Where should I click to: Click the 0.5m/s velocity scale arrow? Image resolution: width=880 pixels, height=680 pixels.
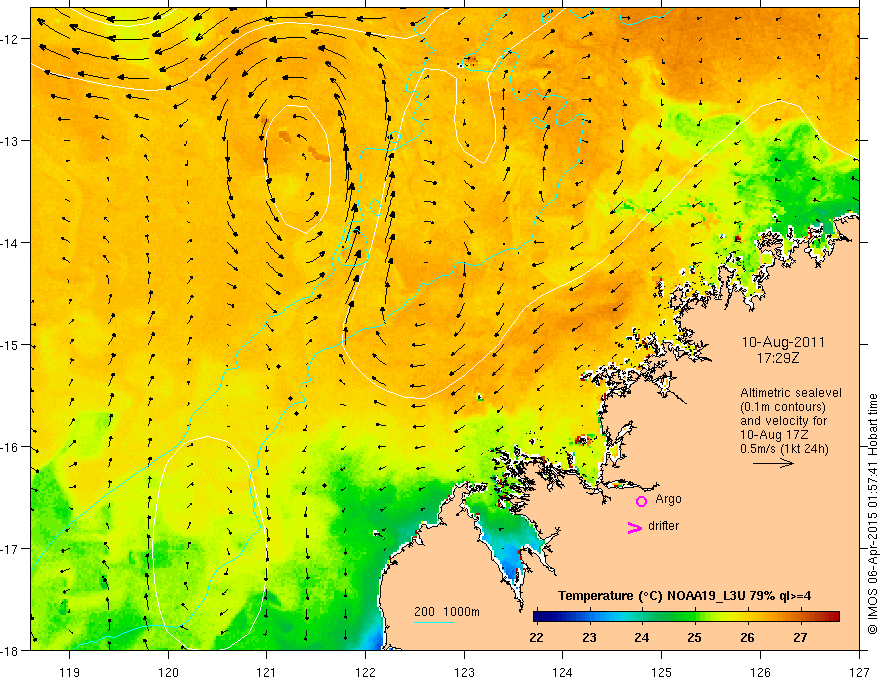click(x=773, y=463)
